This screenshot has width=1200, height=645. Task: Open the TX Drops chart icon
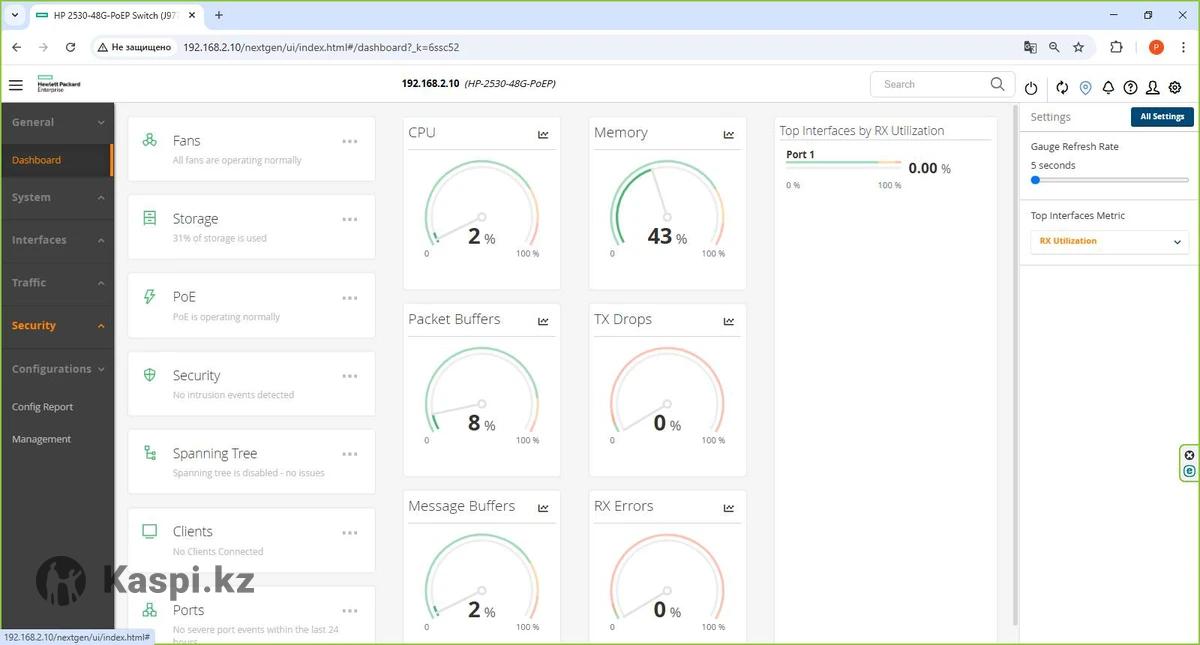pos(729,321)
